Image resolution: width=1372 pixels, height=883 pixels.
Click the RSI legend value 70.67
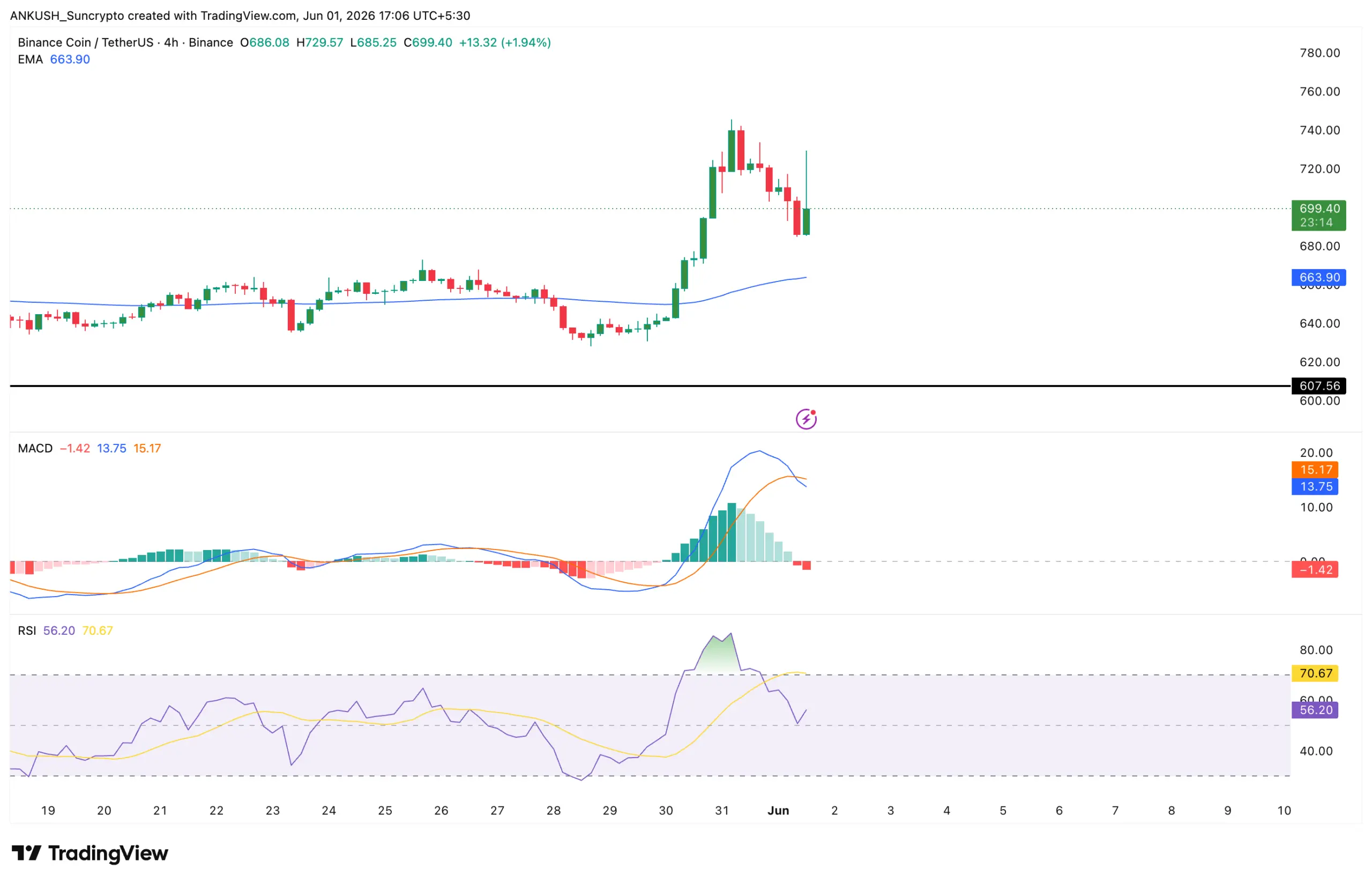click(98, 630)
